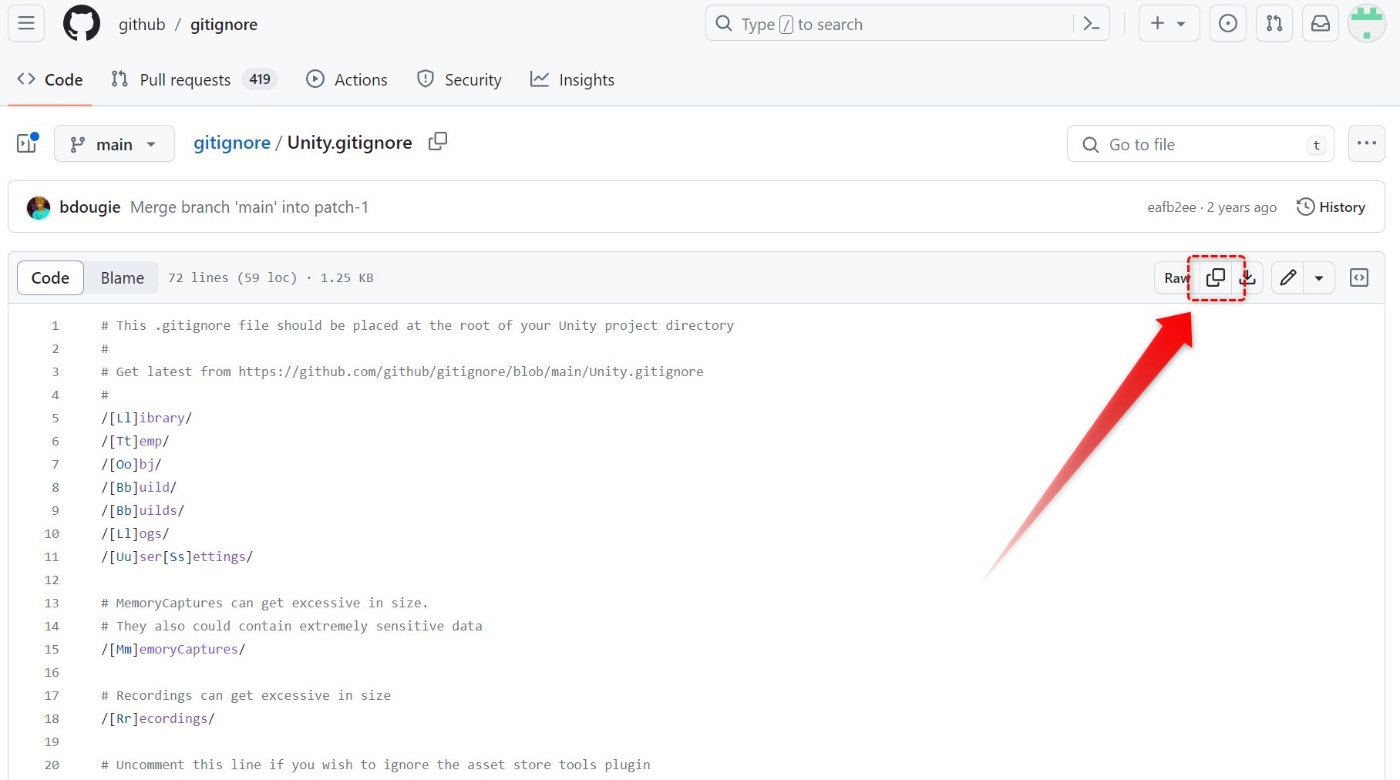The image size is (1400, 780).
Task: Click the 'Get latest from' URL comment
Action: coord(402,371)
